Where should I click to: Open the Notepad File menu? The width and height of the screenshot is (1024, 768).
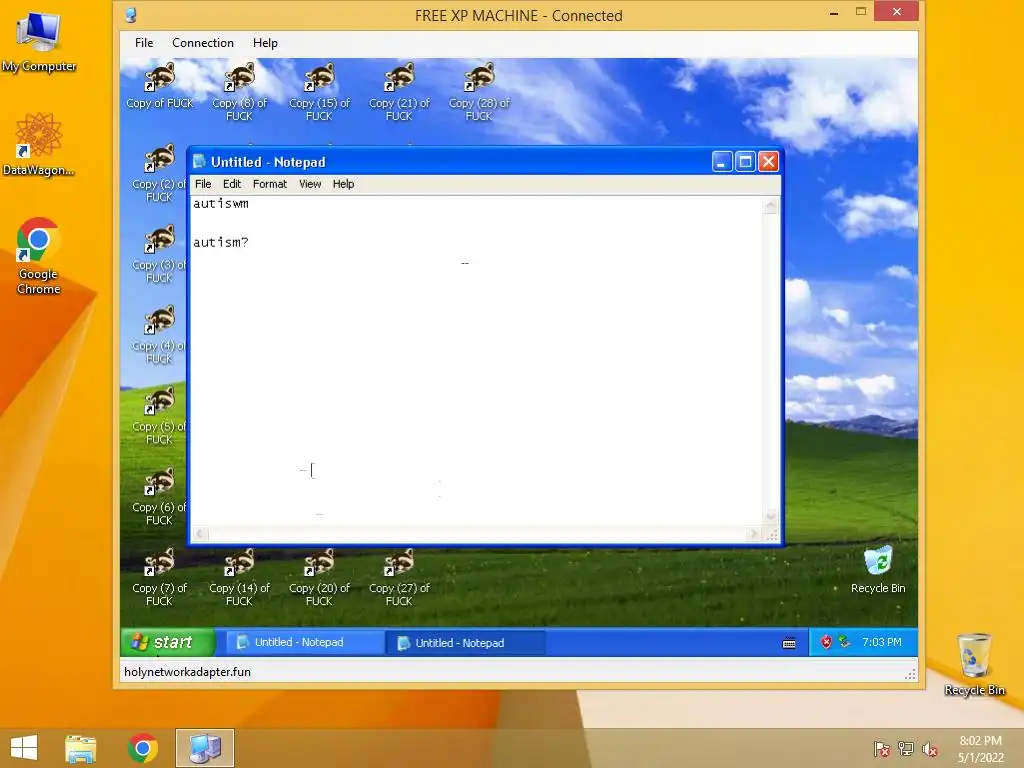203,184
